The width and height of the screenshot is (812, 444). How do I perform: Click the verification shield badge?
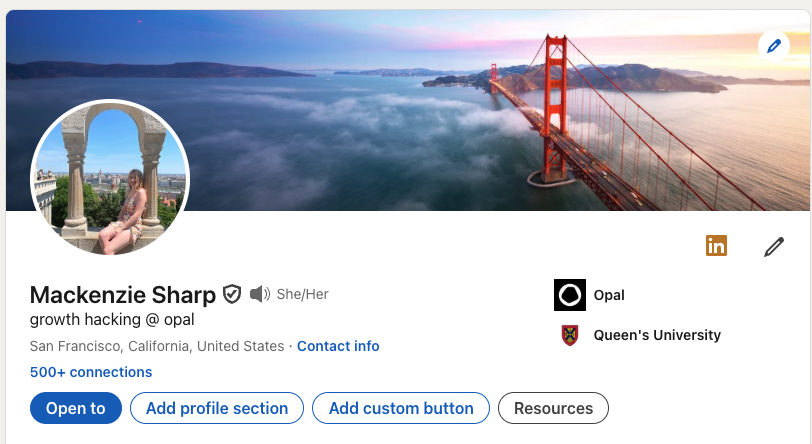232,294
